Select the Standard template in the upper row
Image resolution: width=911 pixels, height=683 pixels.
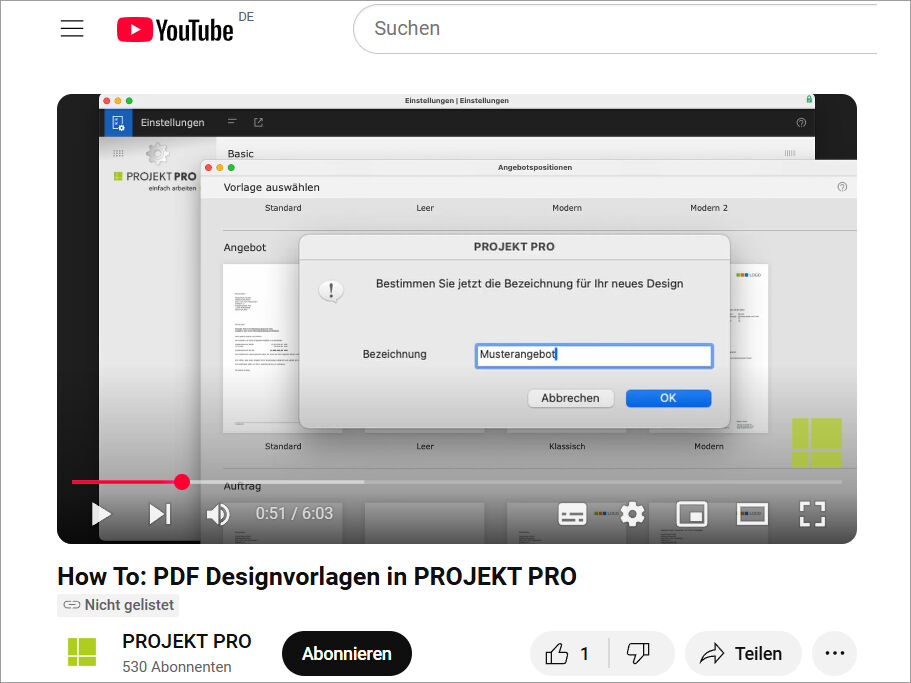tap(283, 208)
